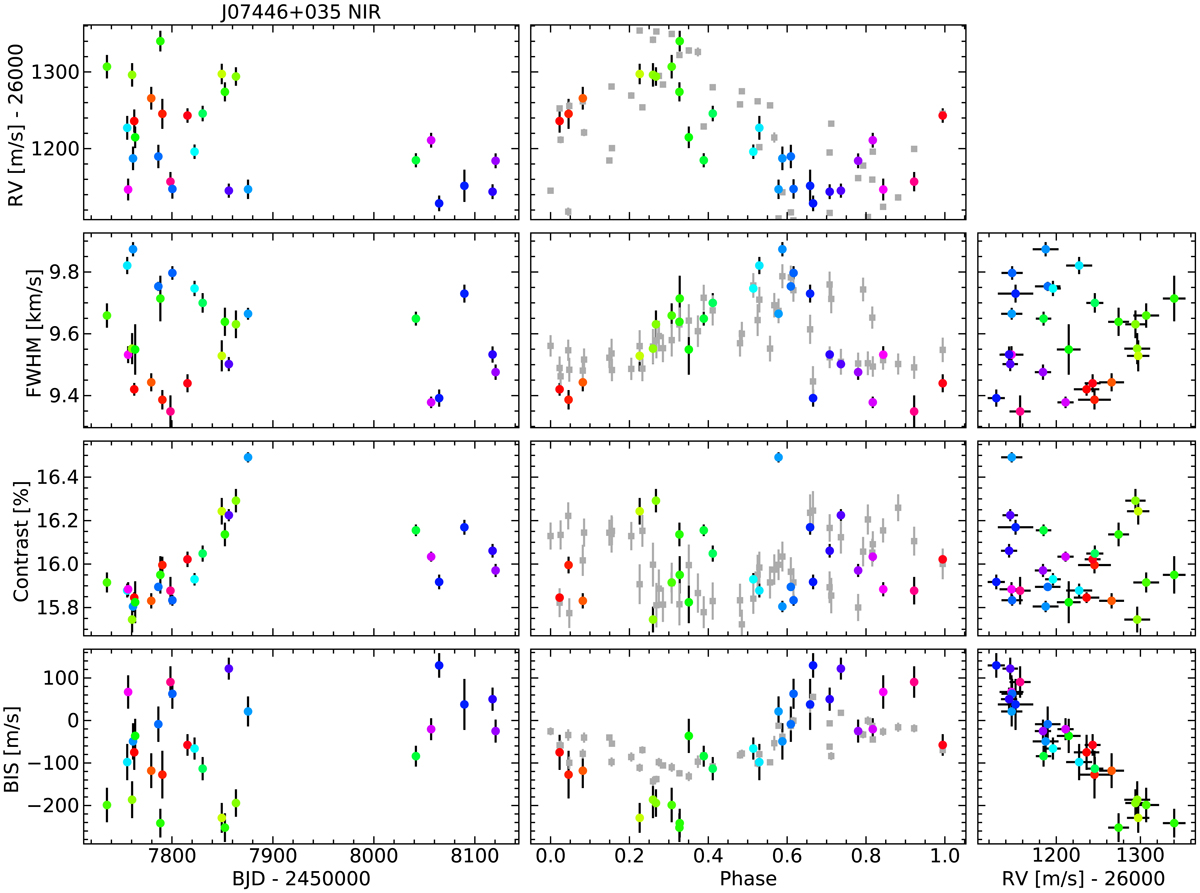Click the BJD - 2450000 x-axis label

pos(302,878)
